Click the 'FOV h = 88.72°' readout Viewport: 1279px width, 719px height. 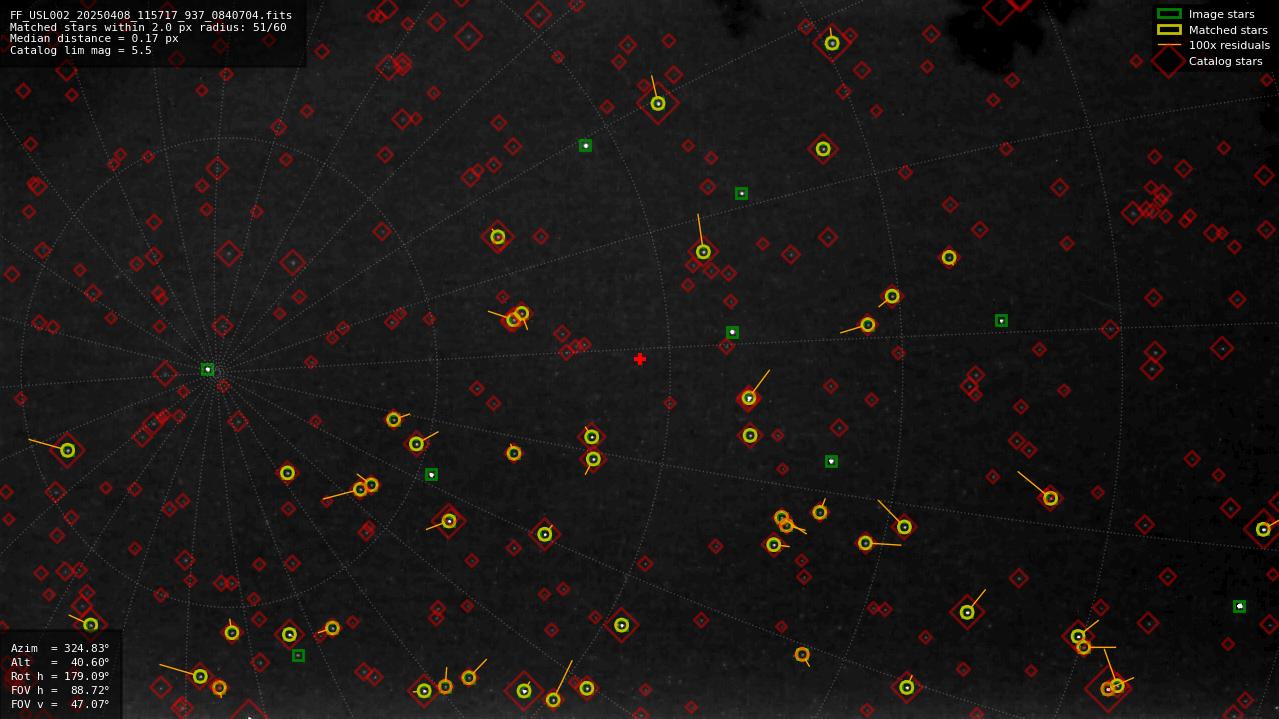(x=60, y=690)
